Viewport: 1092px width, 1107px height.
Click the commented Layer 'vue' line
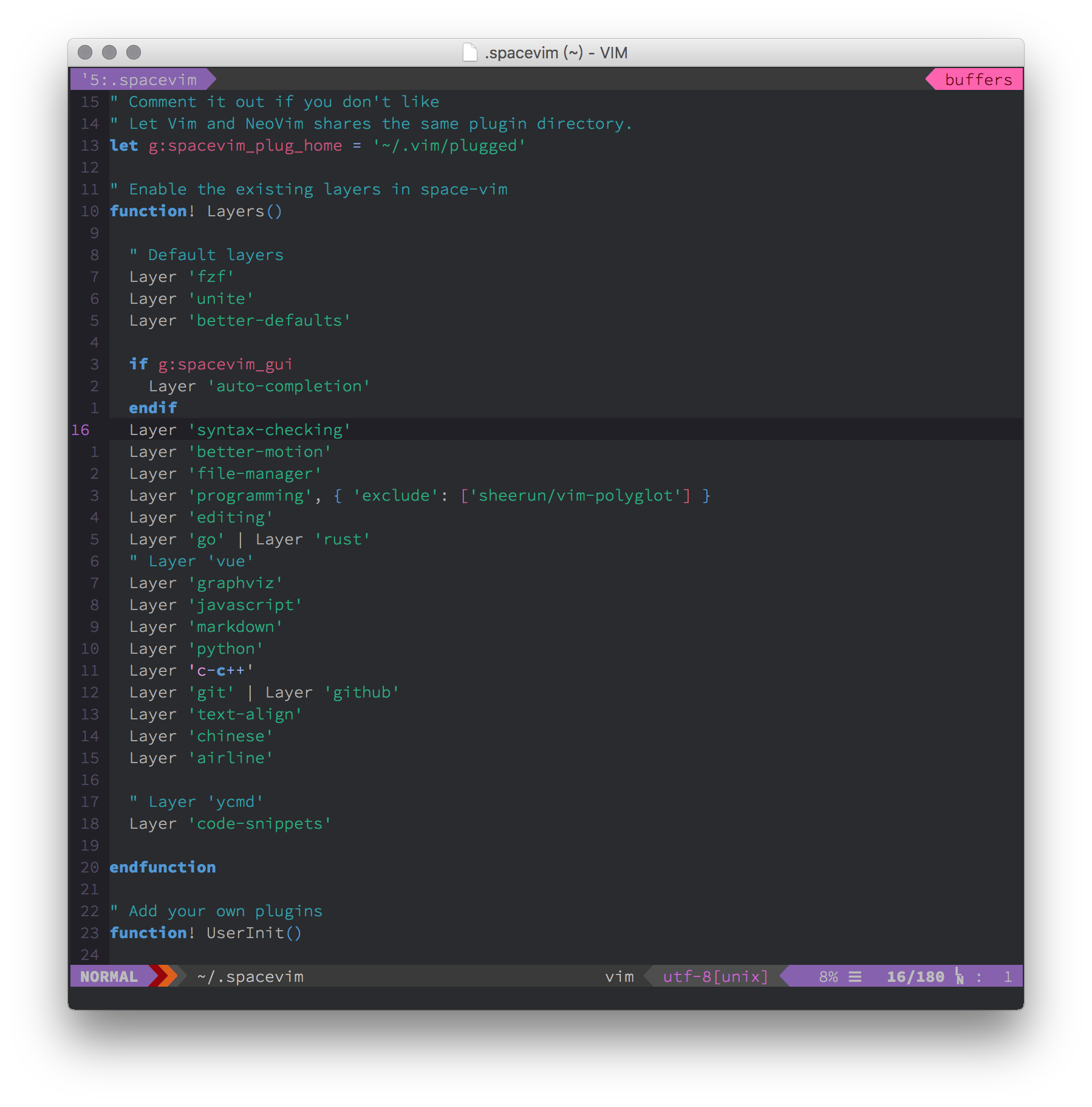[x=191, y=561]
